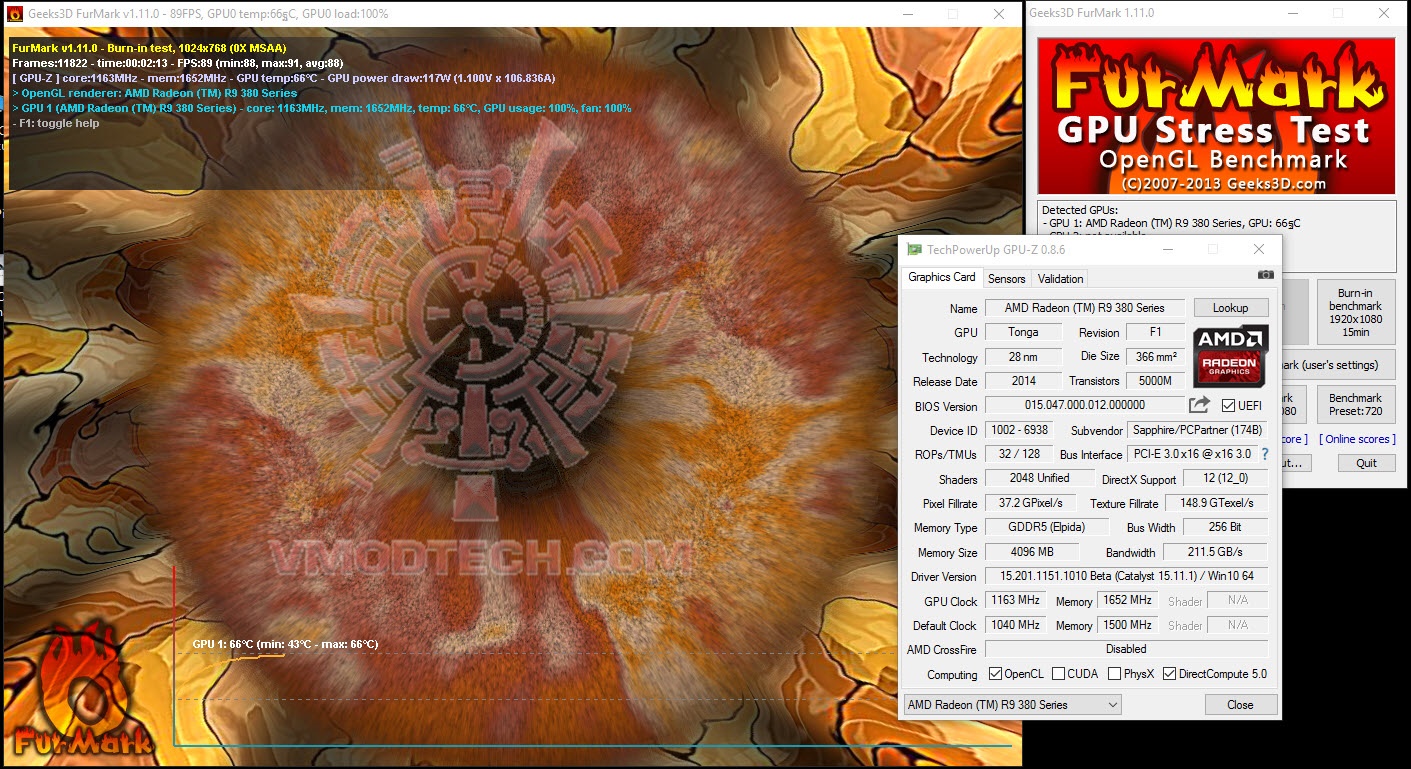The height and width of the screenshot is (769, 1411).
Task: Click the Bus Interface question mark icon
Action: [x=1264, y=454]
